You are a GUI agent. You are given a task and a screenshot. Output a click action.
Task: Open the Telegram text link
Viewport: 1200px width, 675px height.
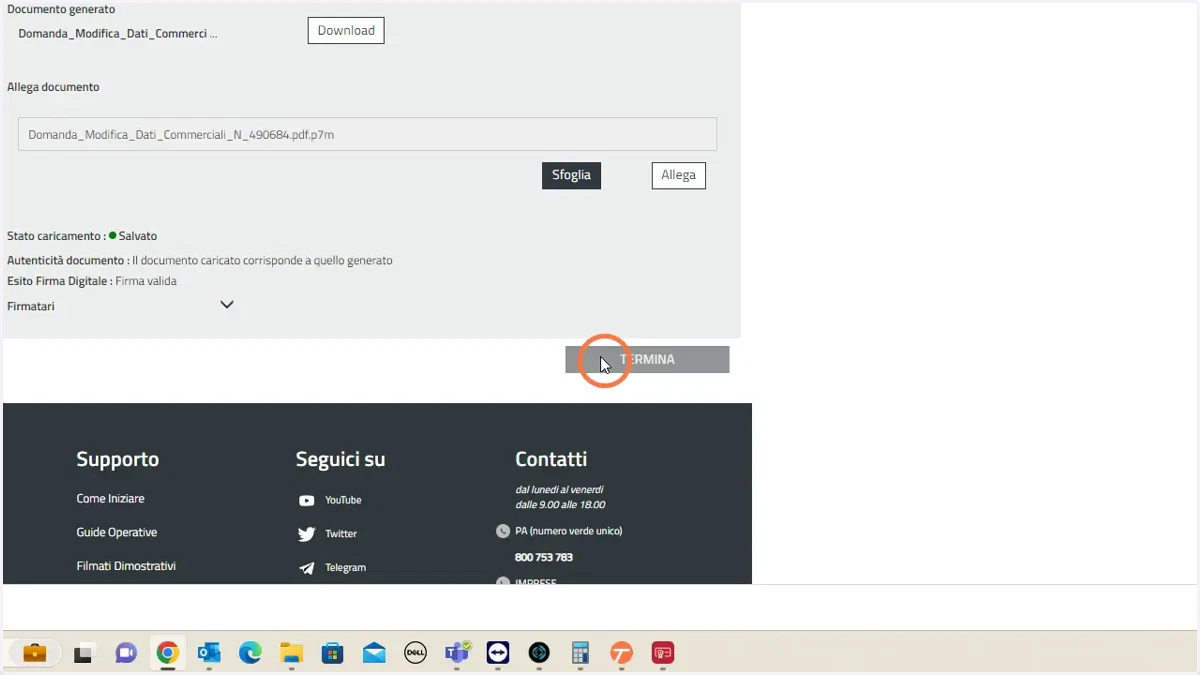(345, 568)
